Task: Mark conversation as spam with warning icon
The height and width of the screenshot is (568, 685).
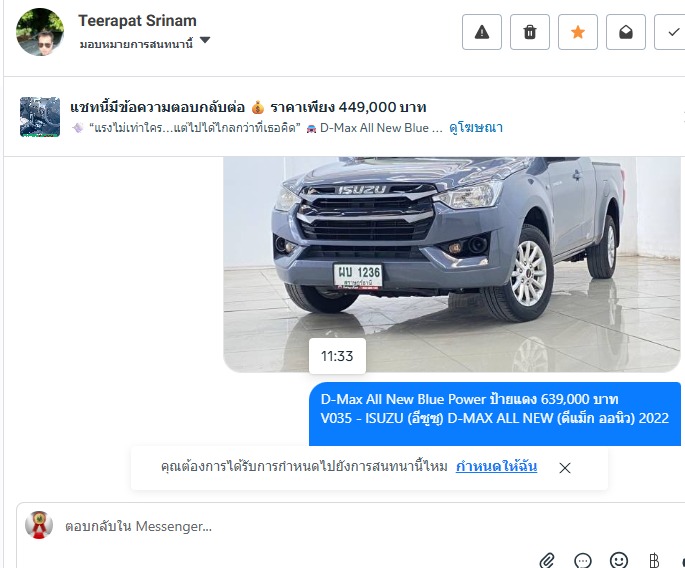Action: [482, 32]
